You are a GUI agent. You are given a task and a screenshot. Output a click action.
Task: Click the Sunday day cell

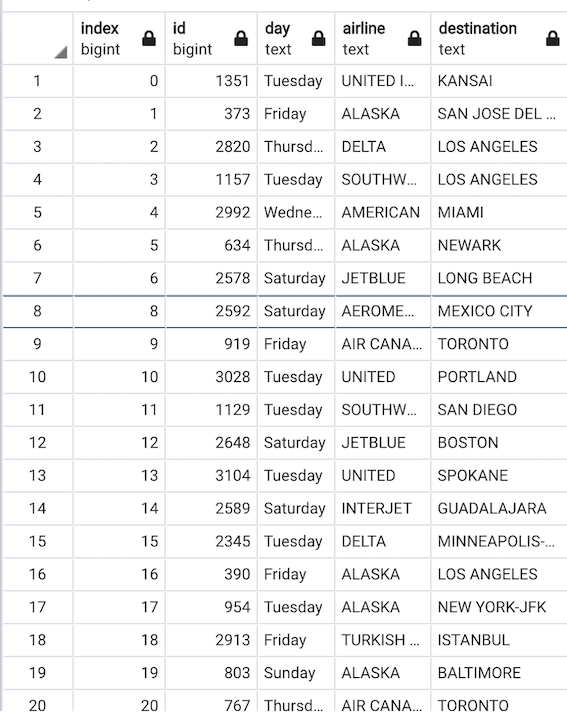[296, 673]
